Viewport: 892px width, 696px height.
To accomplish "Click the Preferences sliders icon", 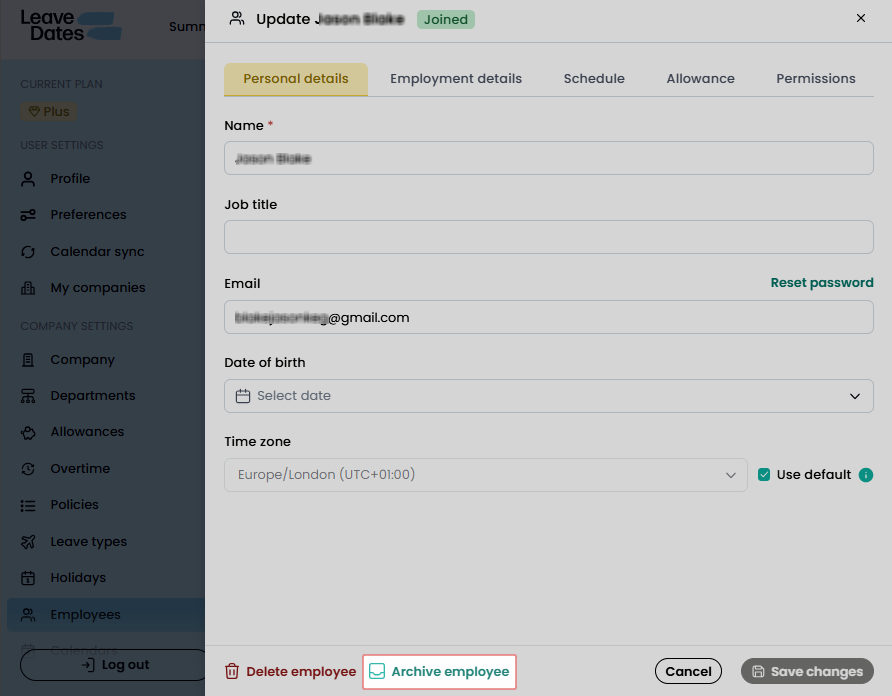I will coord(28,215).
